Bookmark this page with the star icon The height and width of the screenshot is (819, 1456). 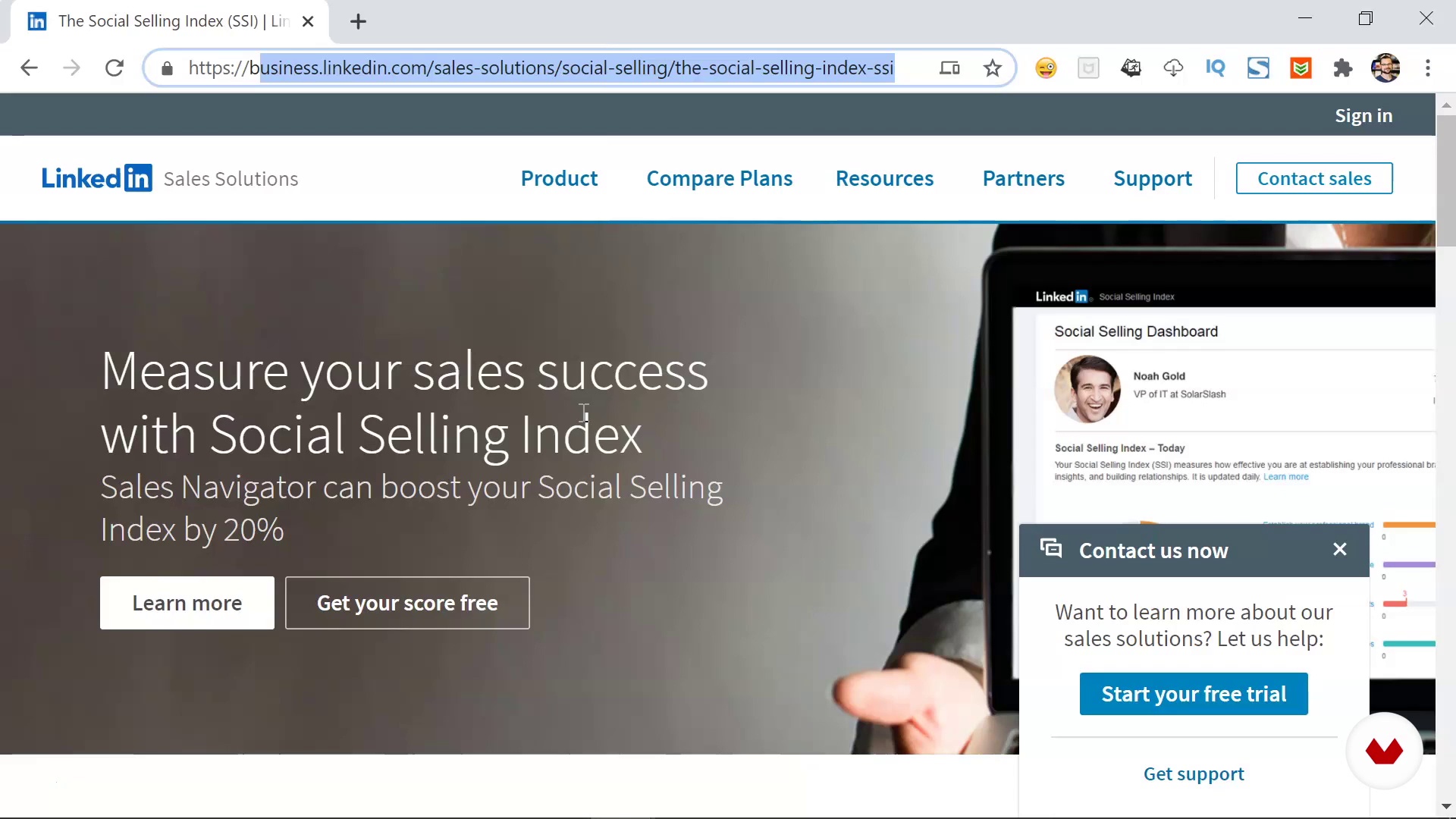(992, 68)
